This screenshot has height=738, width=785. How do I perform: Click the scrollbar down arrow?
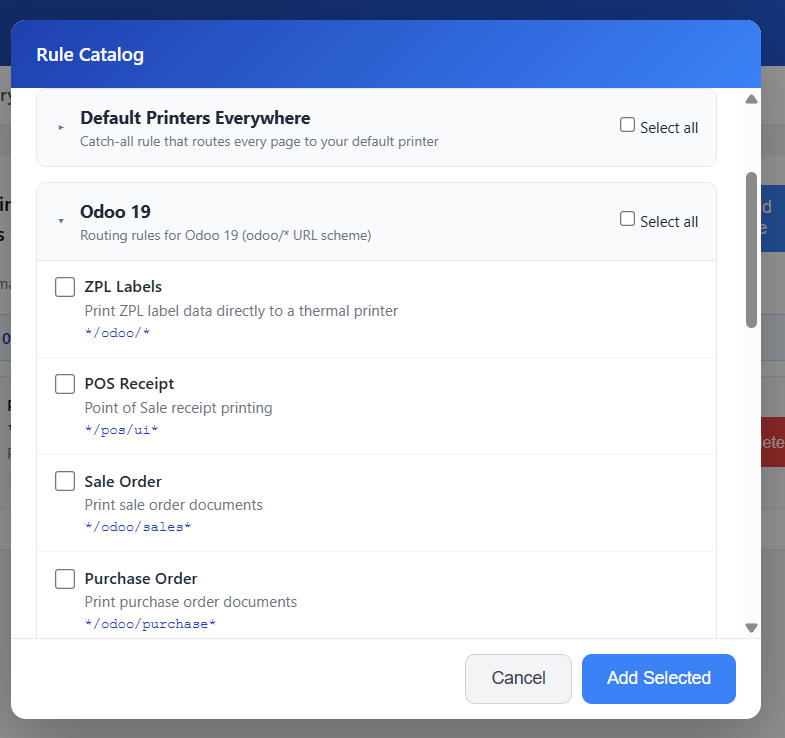[x=751, y=627]
